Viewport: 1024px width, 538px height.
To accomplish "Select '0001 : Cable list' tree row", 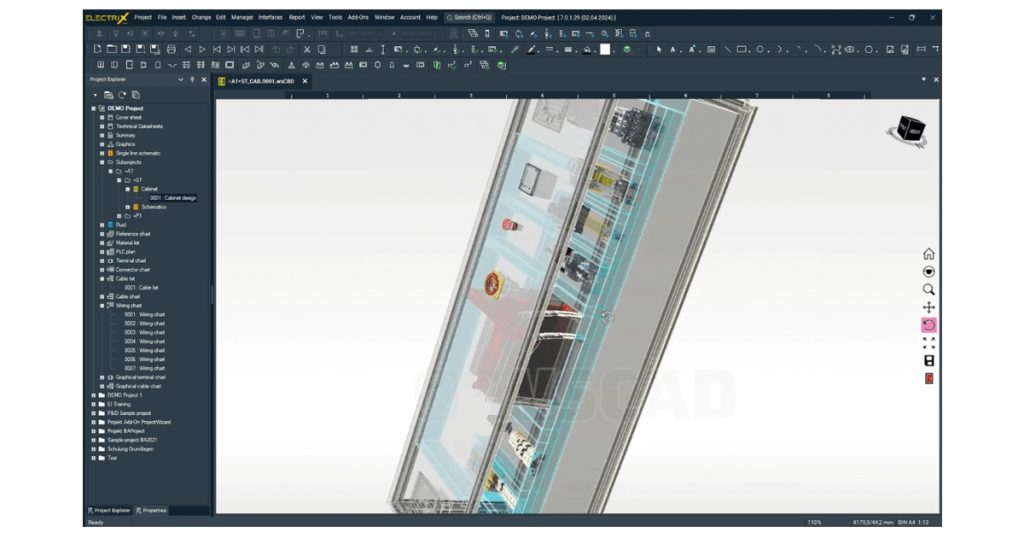I will [x=141, y=288].
